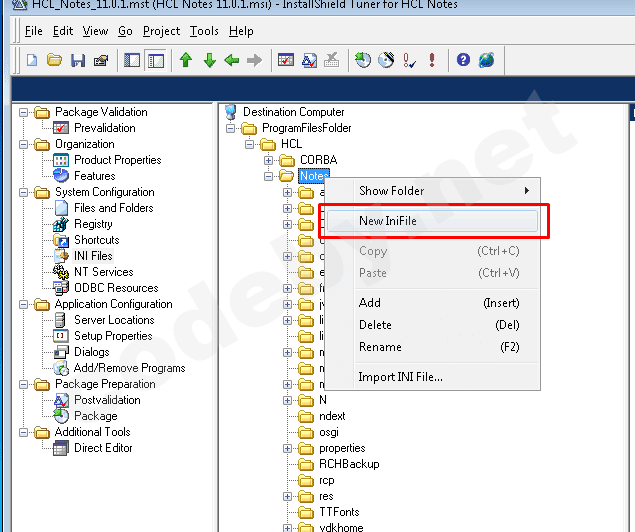This screenshot has height=532, width=635.
Task: Select Direct Editor under Additional Tools
Action: (x=103, y=448)
